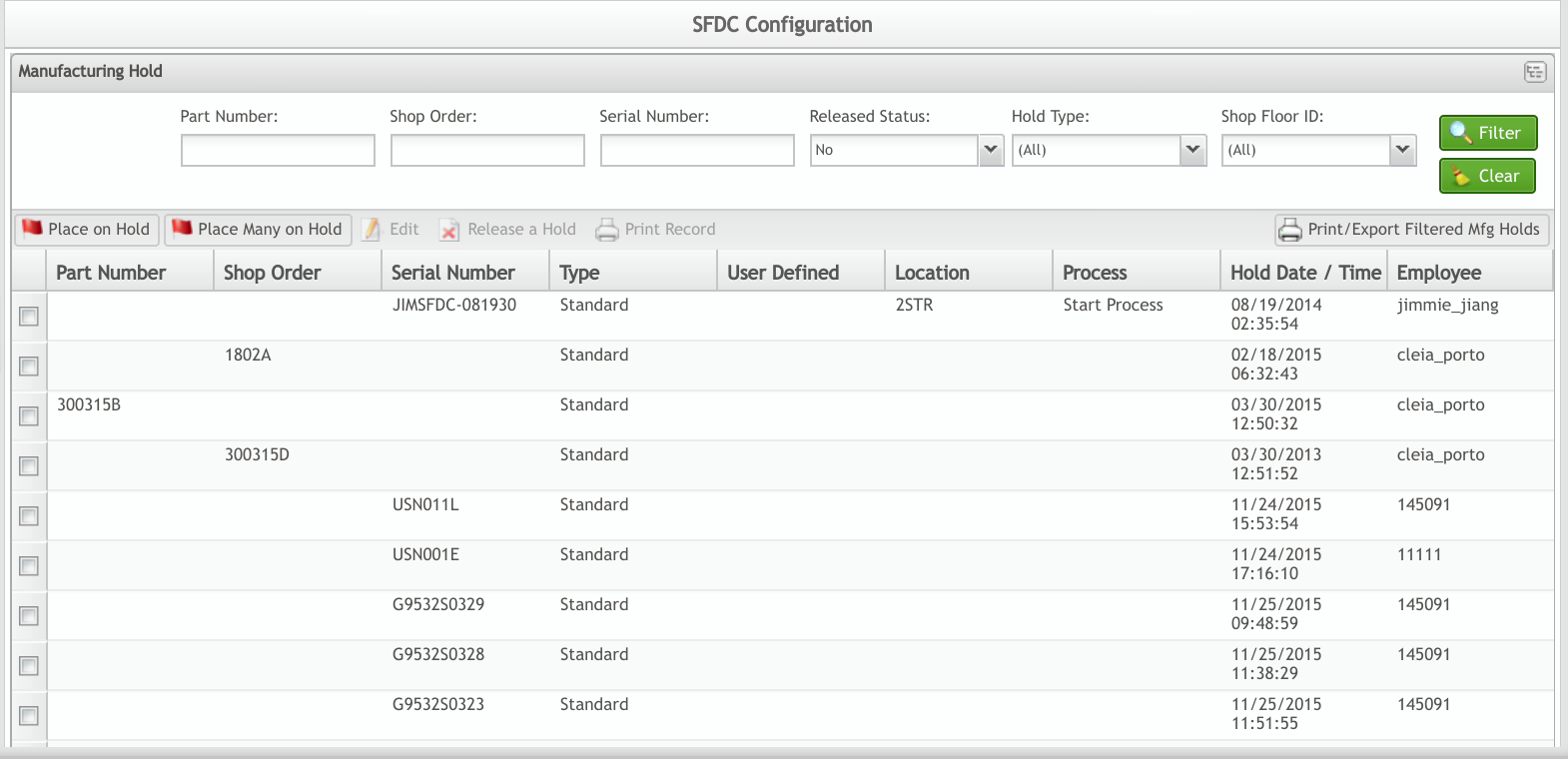Click Start Process cell

[1113, 305]
